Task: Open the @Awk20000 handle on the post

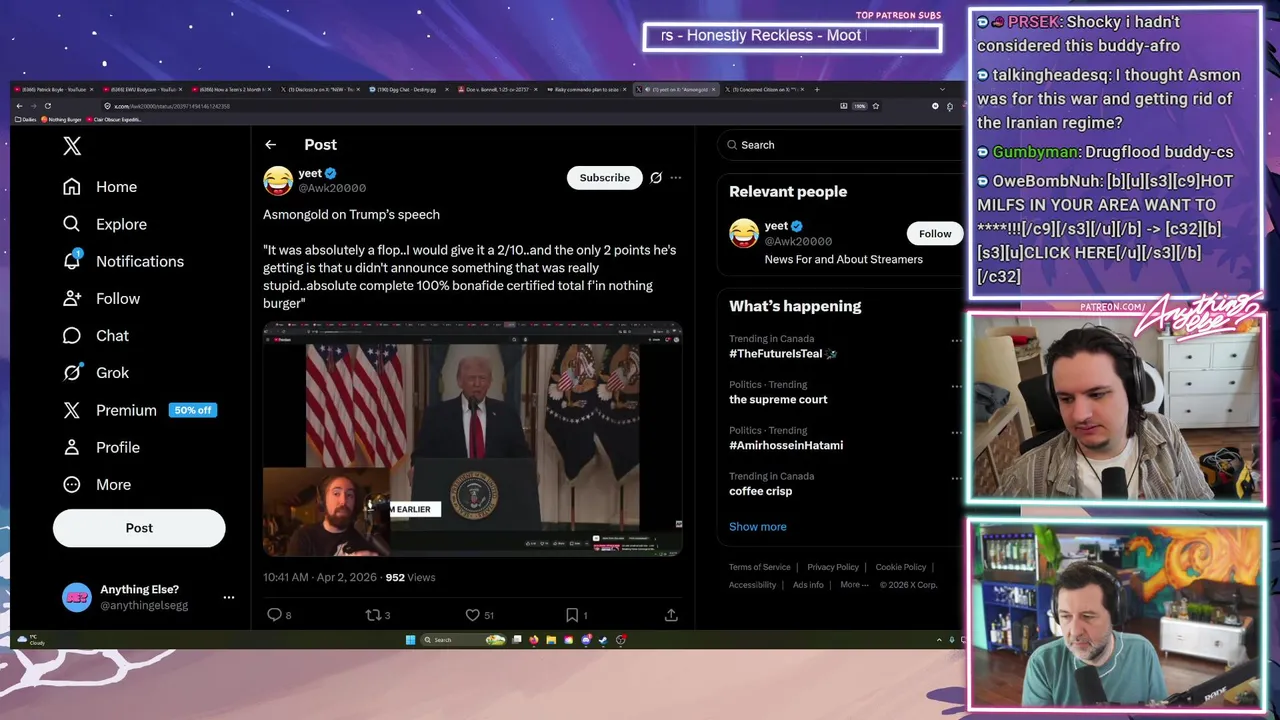Action: click(332, 188)
